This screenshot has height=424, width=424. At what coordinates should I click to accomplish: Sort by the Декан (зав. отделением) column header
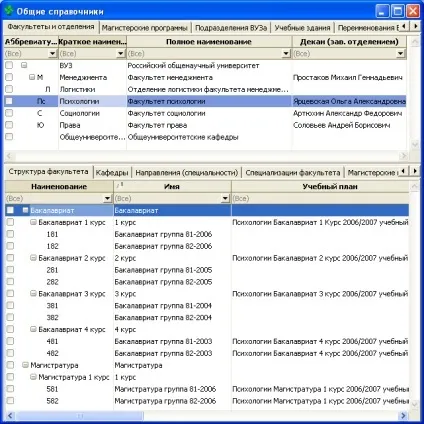point(349,42)
